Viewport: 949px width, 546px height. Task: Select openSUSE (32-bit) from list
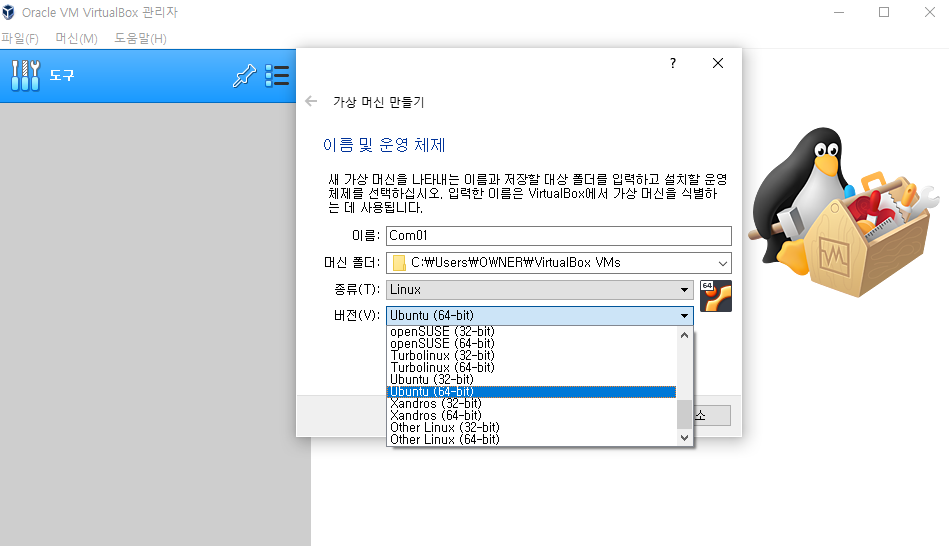531,332
